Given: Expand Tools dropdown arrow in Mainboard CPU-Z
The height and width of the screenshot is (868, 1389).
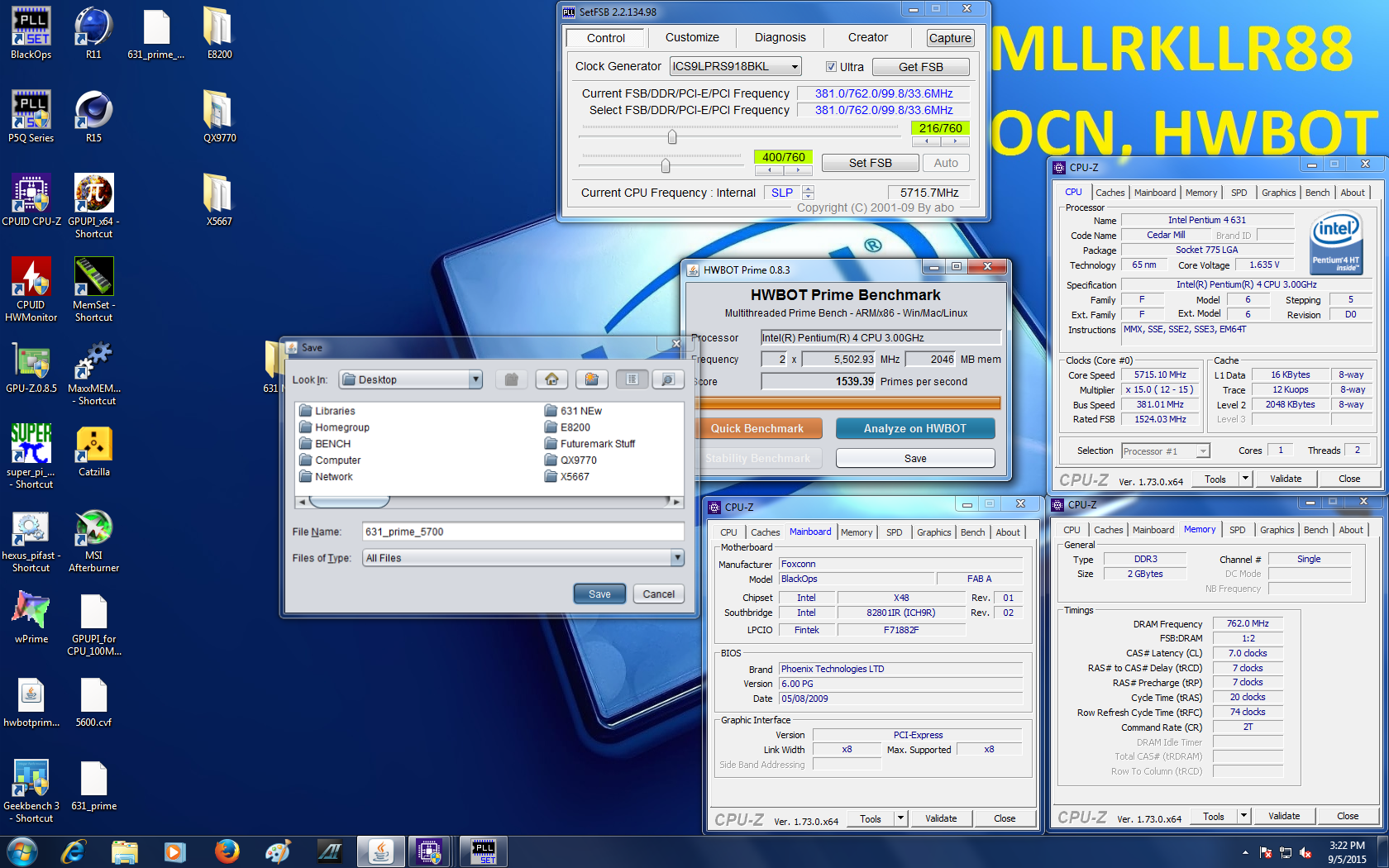Looking at the screenshot, I should click(x=900, y=818).
